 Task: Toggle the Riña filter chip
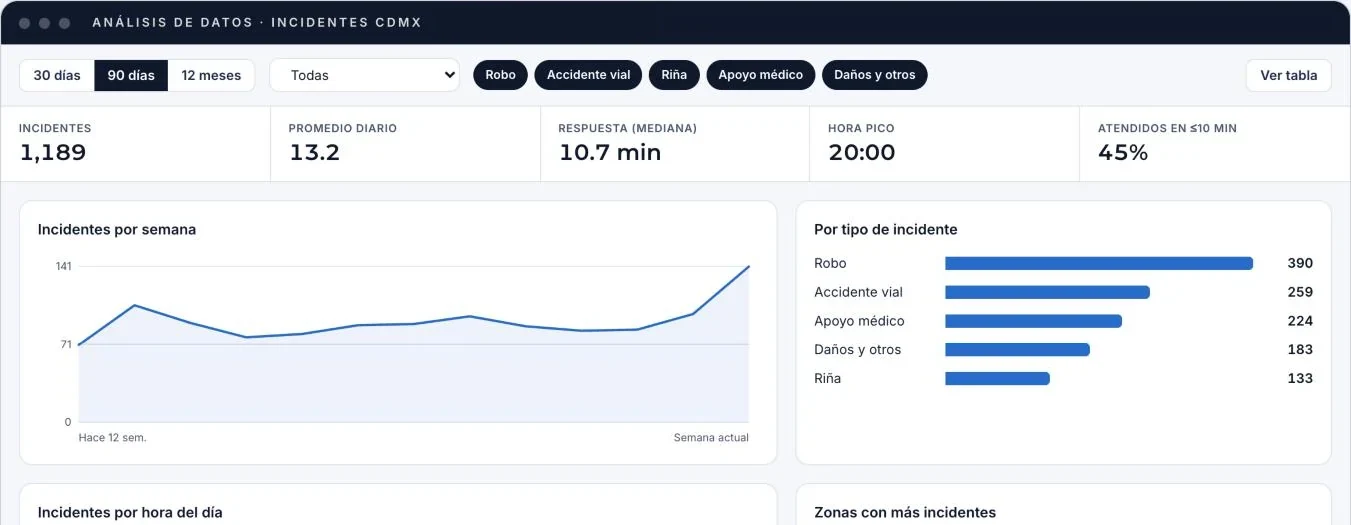(x=674, y=75)
